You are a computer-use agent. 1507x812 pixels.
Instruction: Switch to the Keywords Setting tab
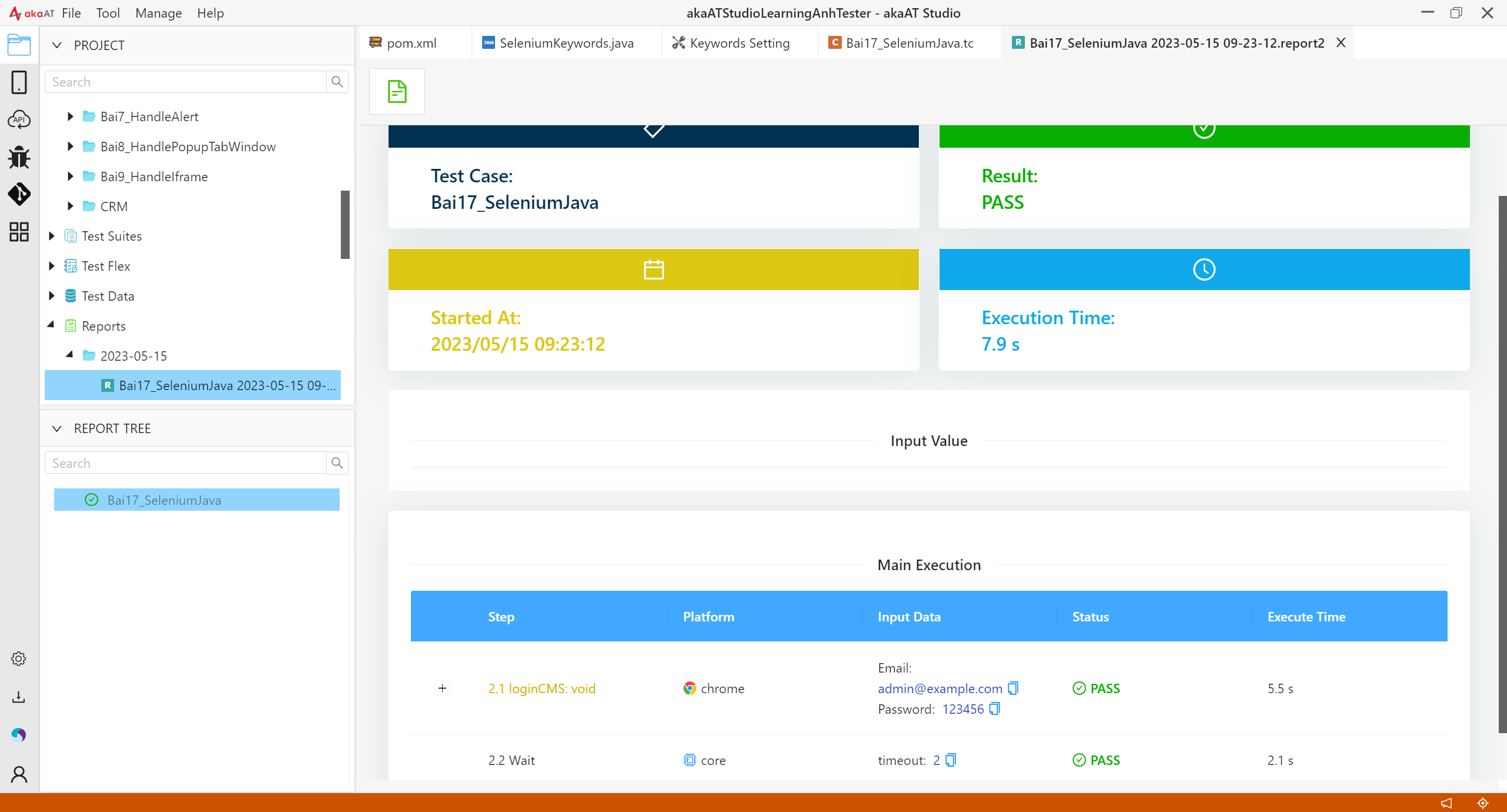[739, 43]
